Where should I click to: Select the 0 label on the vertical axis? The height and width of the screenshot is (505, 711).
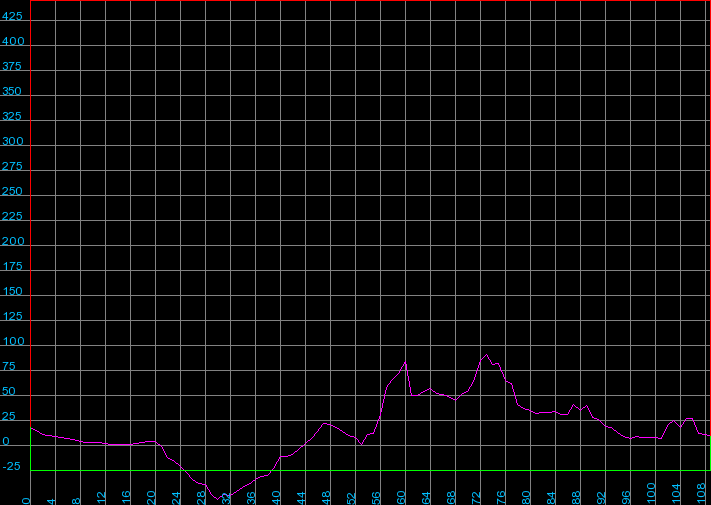pos(5,441)
